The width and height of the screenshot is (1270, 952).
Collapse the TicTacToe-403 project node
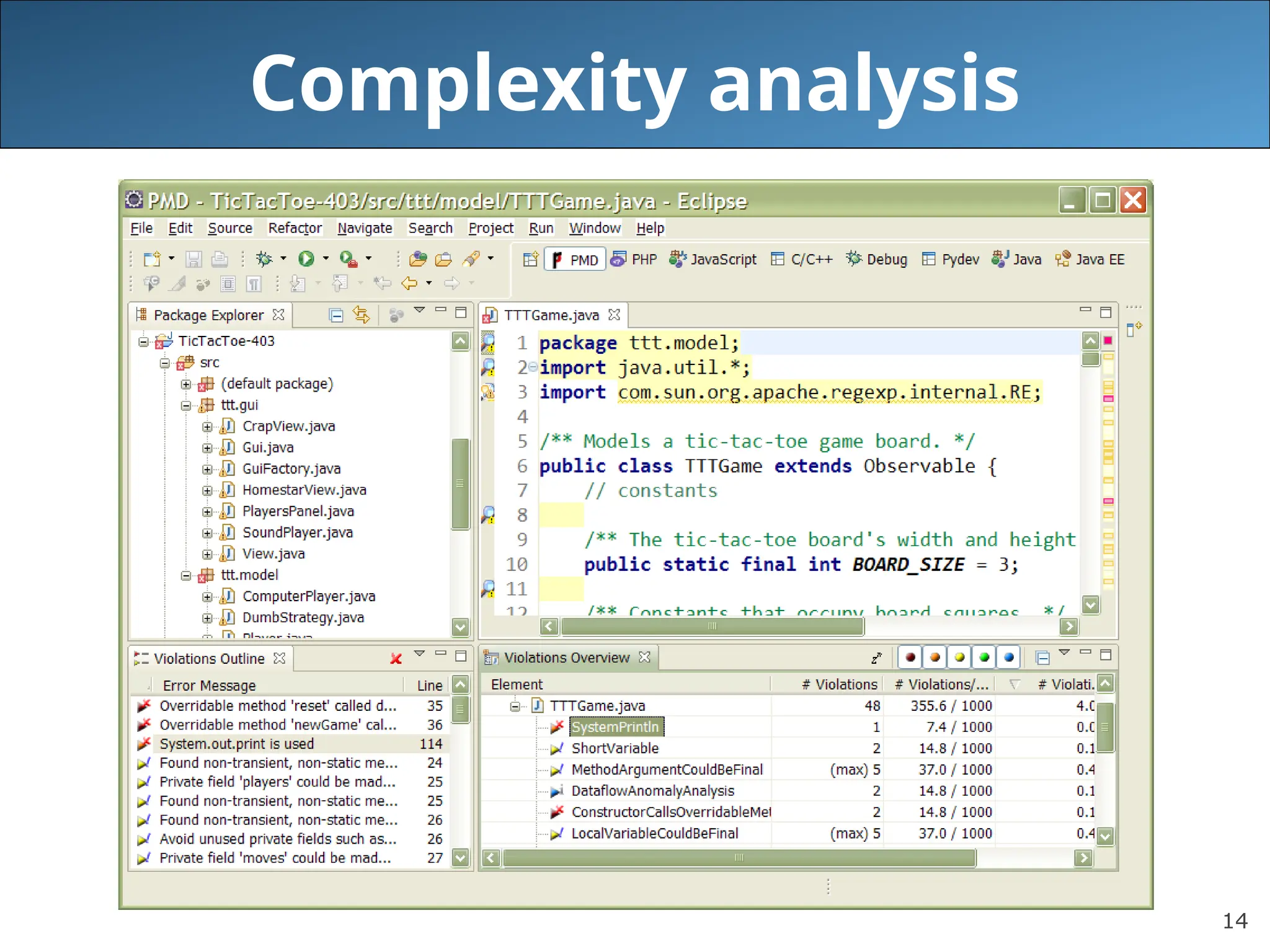tap(143, 342)
